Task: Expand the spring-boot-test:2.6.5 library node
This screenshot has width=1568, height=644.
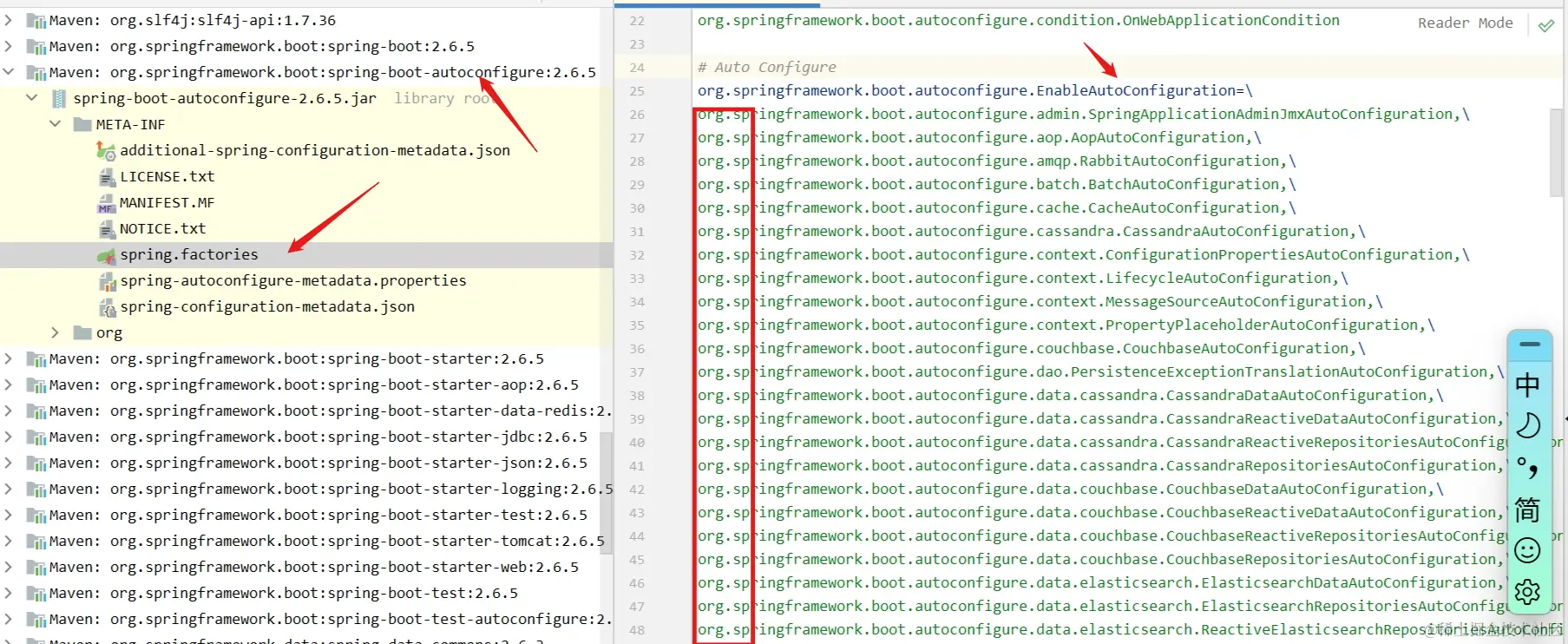Action: 9,593
